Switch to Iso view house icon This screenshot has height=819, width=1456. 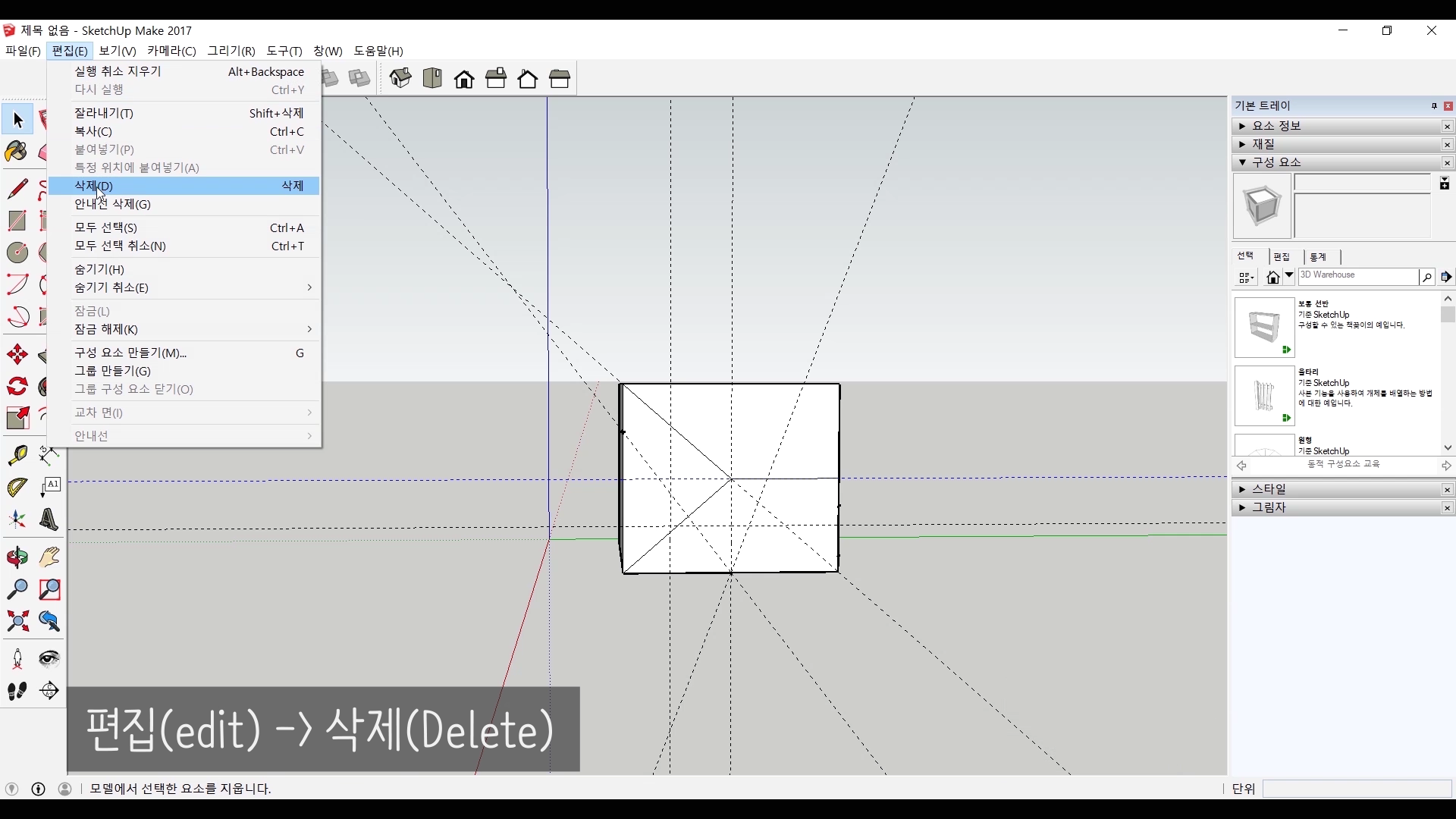point(400,78)
